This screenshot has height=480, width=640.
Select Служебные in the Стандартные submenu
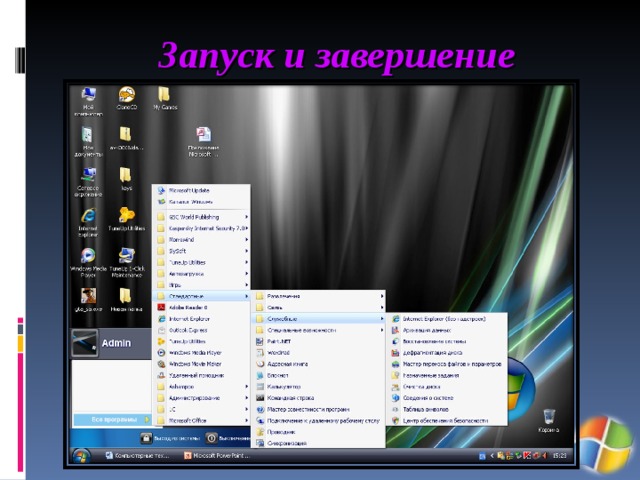pyautogui.click(x=319, y=319)
